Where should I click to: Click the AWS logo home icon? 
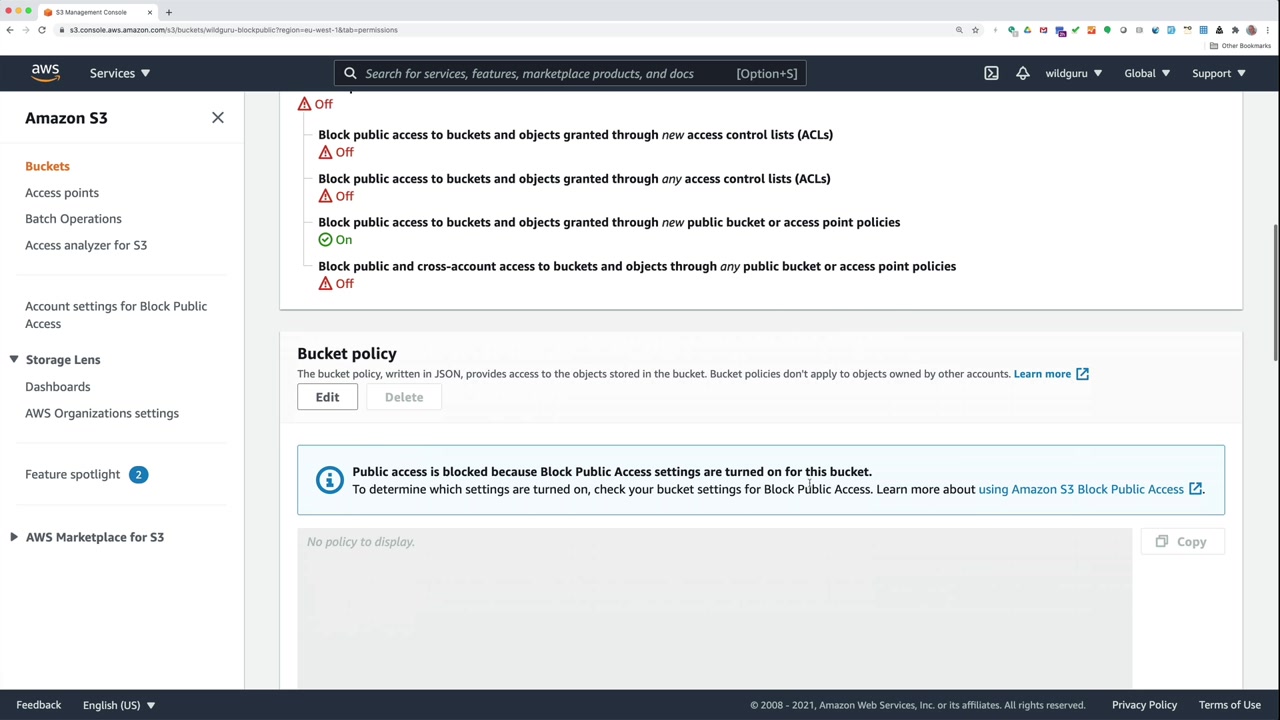45,73
